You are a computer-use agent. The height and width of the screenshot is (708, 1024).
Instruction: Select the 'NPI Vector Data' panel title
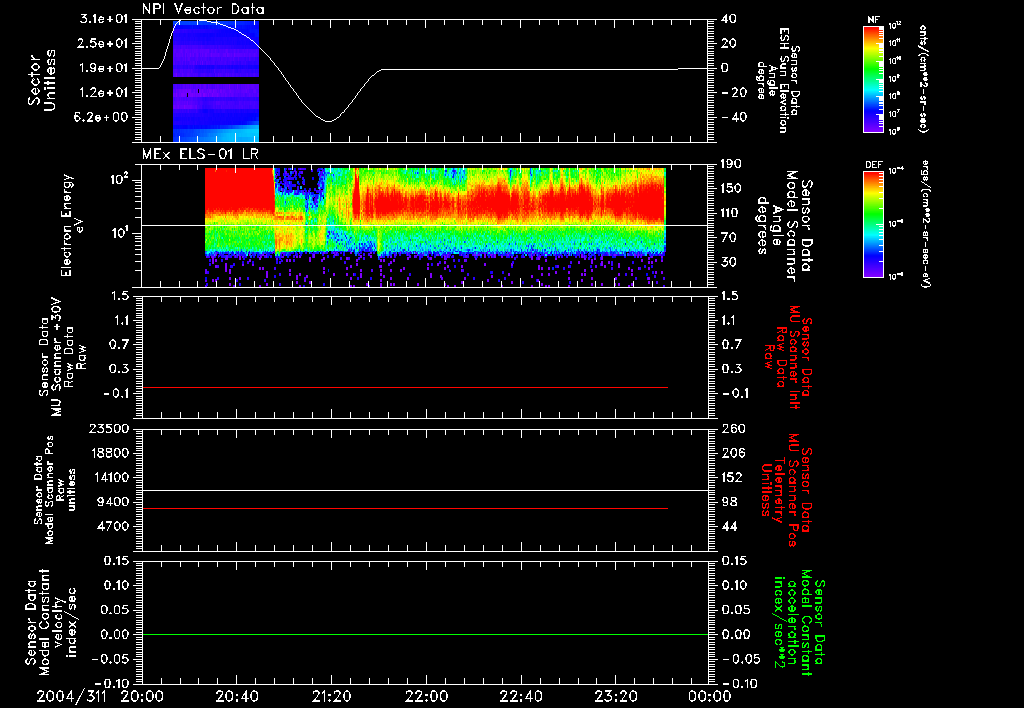point(203,9)
